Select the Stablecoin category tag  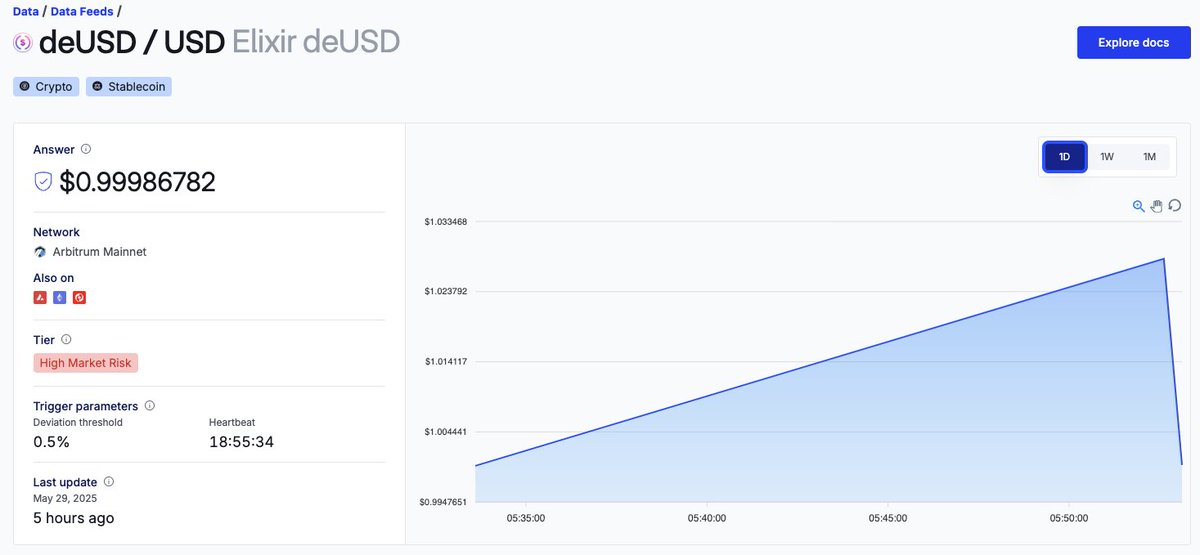point(129,87)
